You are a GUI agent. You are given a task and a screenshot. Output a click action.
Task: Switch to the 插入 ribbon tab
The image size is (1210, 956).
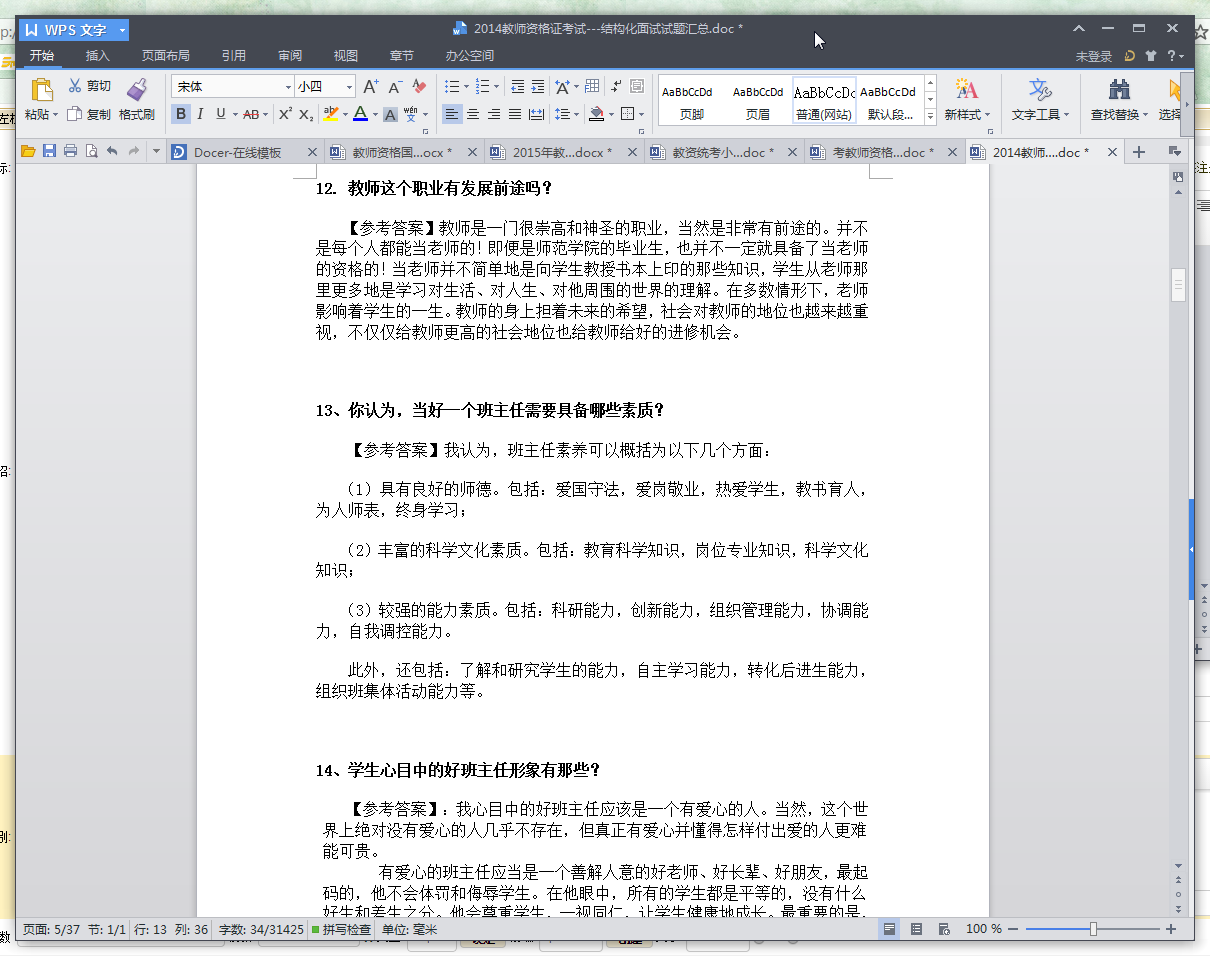point(98,56)
